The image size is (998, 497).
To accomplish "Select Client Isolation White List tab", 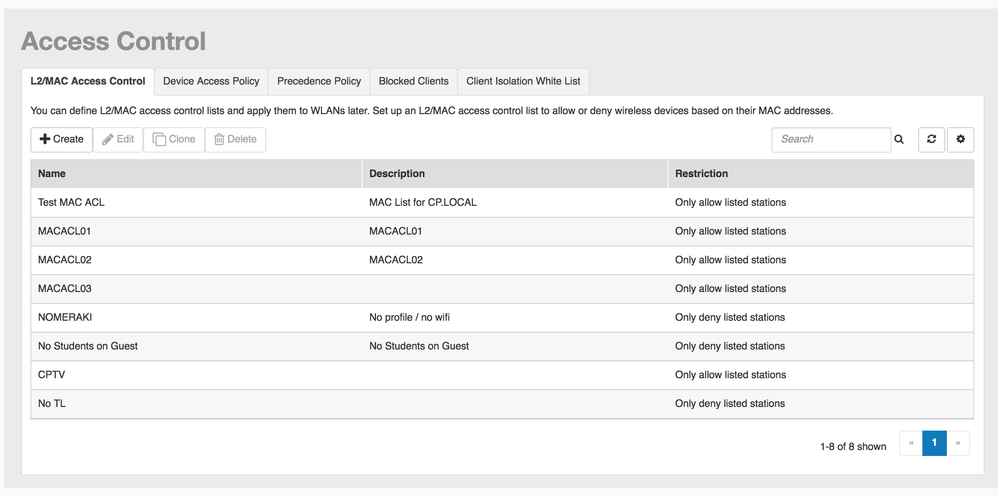I will point(523,81).
